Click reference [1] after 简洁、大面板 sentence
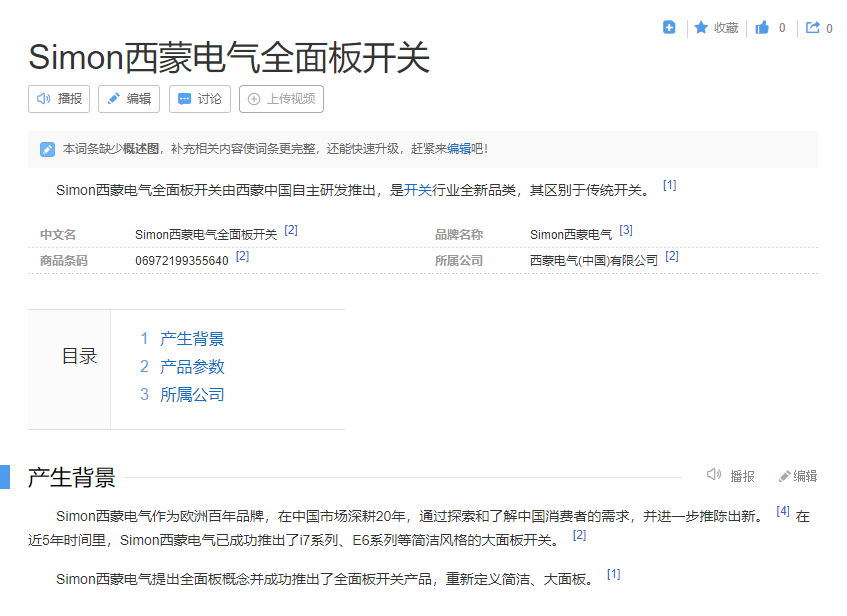The image size is (847, 616). [x=614, y=574]
